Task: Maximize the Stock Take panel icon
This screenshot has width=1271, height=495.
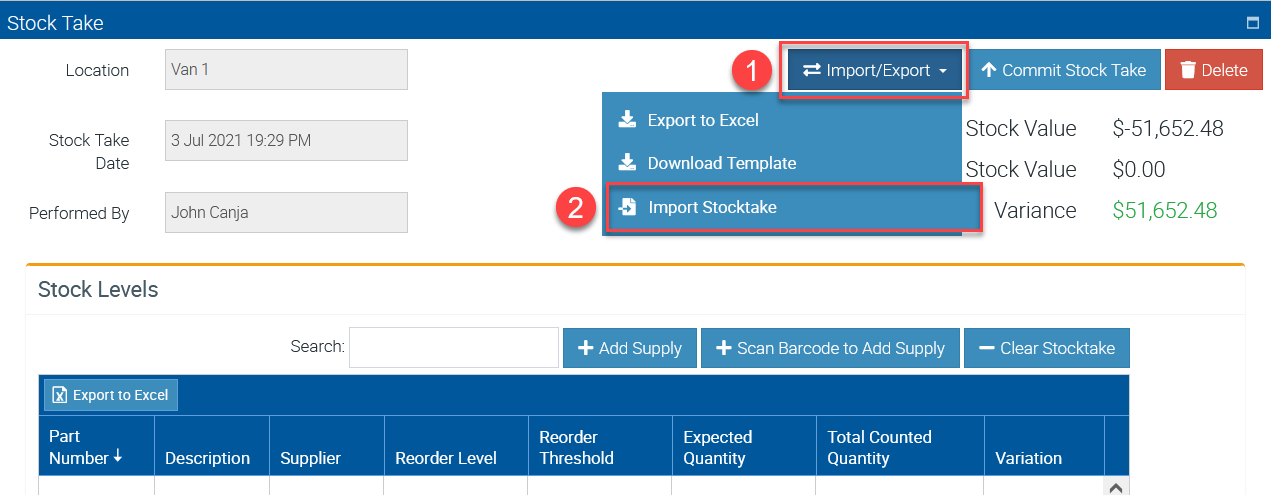Action: click(x=1252, y=22)
